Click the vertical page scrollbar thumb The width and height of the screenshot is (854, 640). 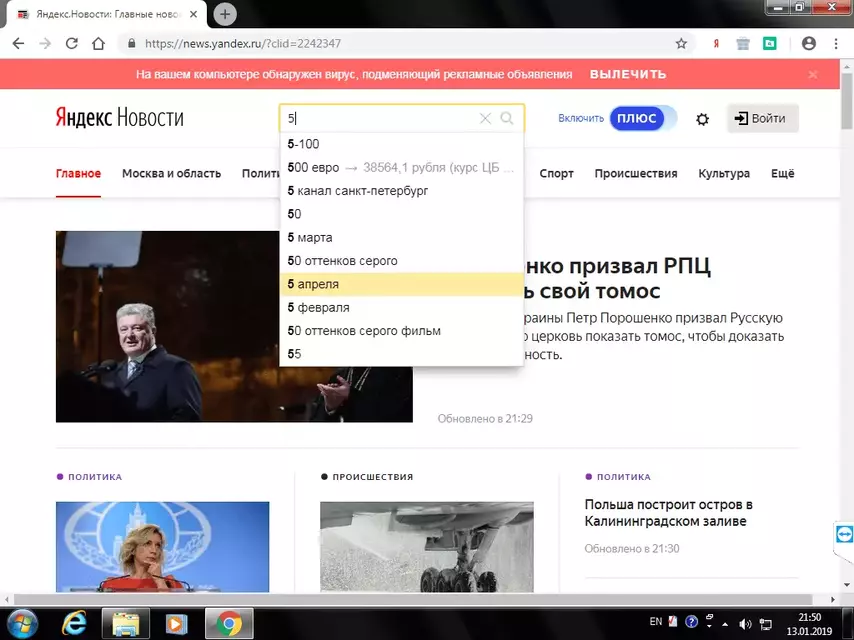[x=847, y=101]
